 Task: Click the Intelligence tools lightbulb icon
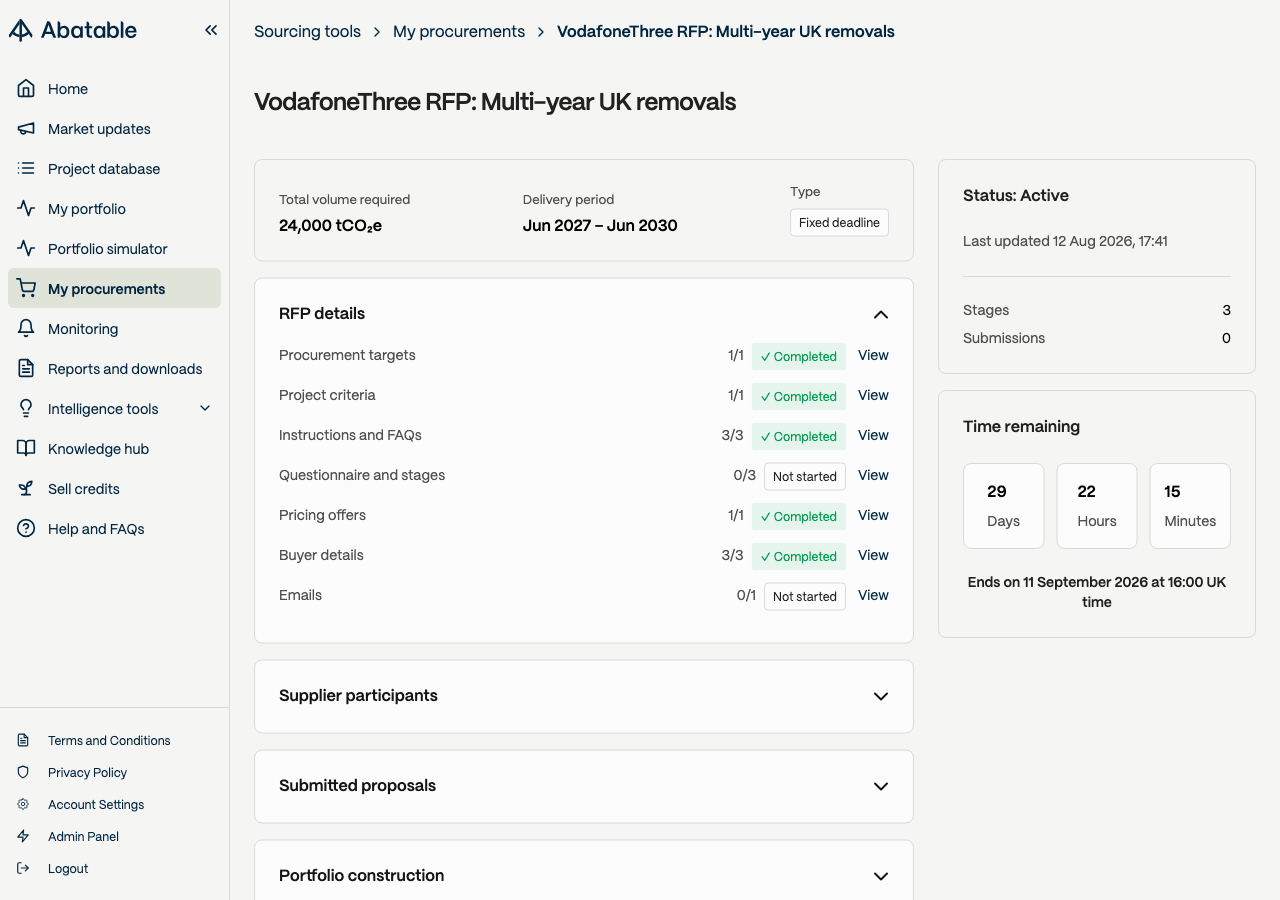pos(26,409)
